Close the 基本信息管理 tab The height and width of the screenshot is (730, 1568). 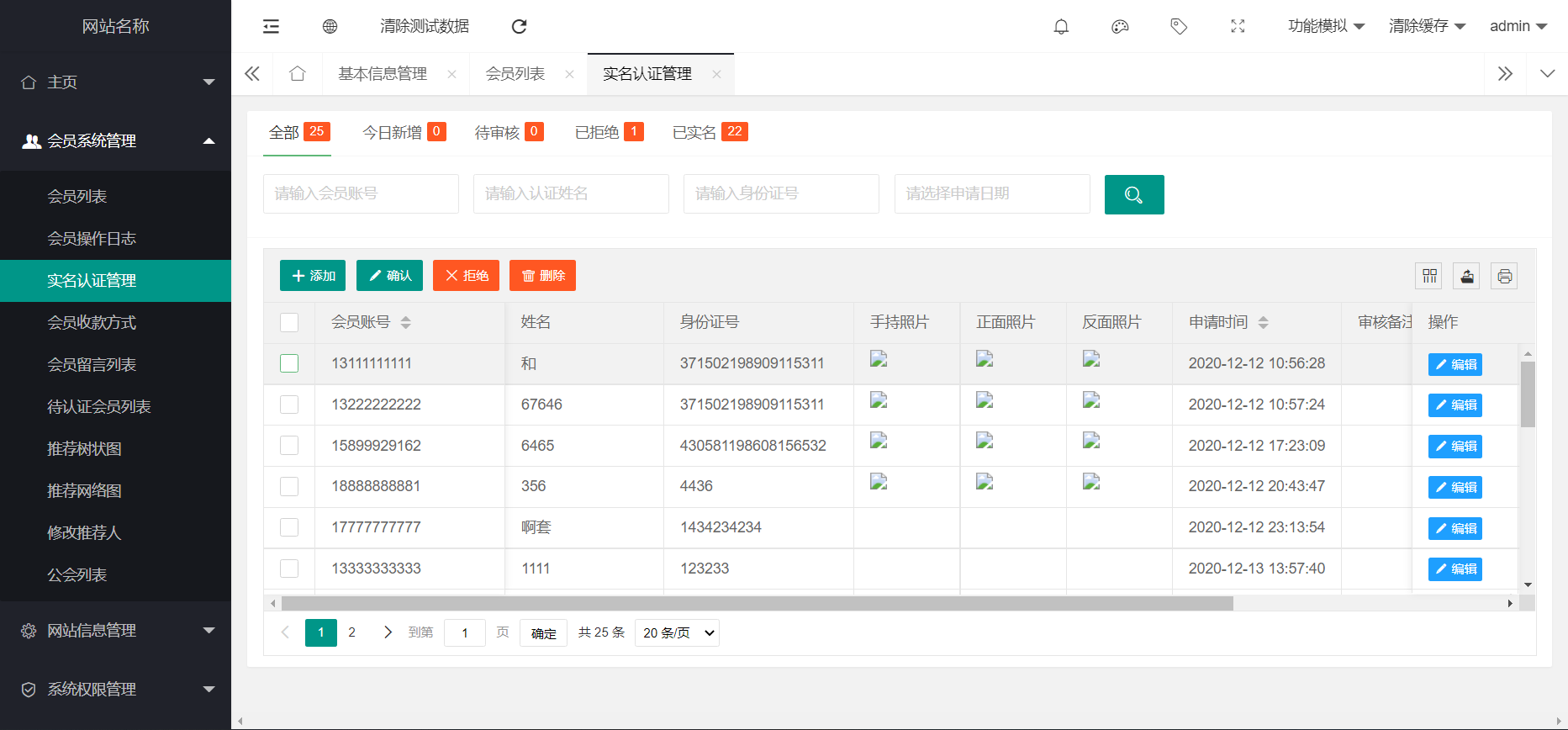pyautogui.click(x=451, y=74)
